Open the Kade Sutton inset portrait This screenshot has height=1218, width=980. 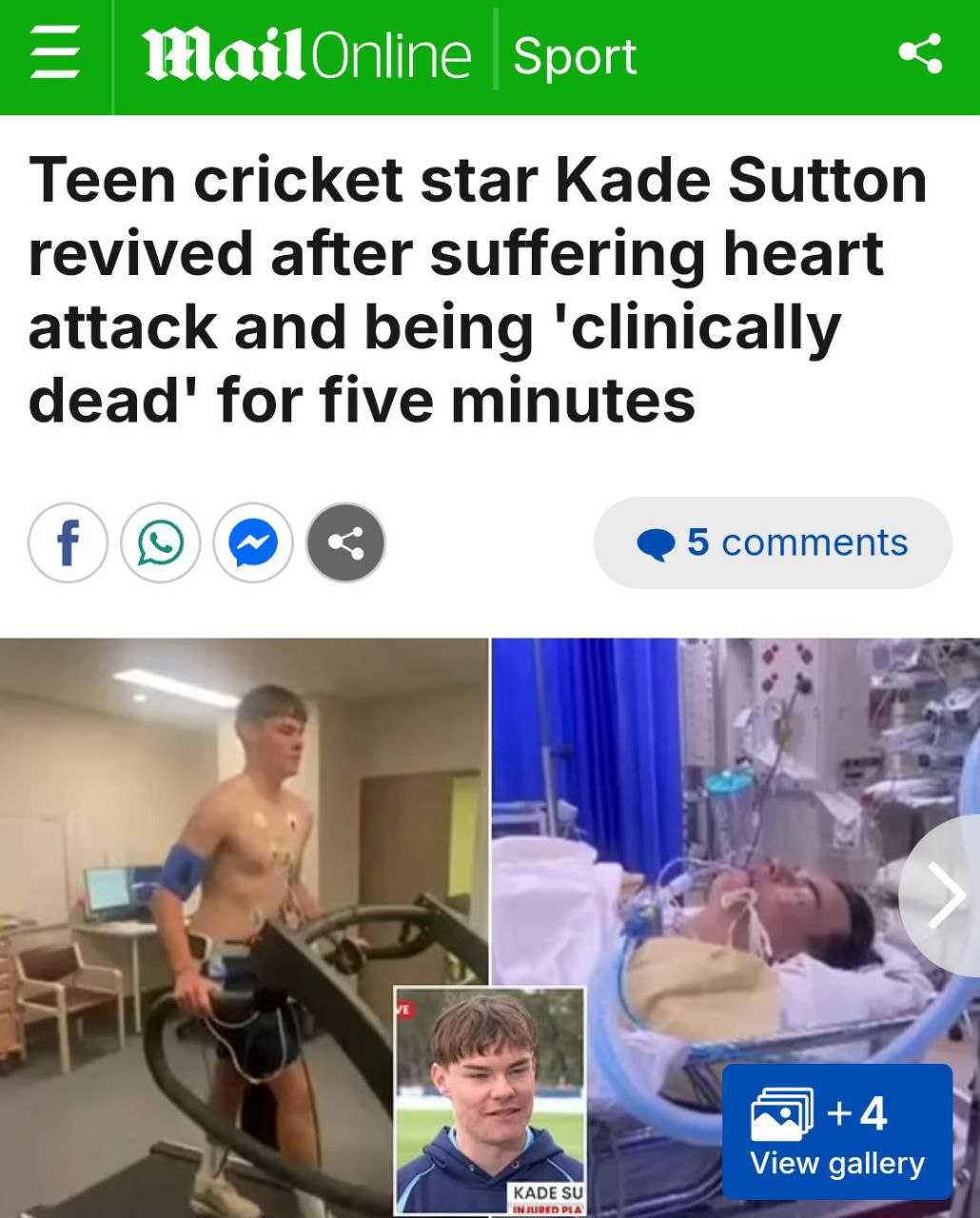click(x=490, y=1102)
